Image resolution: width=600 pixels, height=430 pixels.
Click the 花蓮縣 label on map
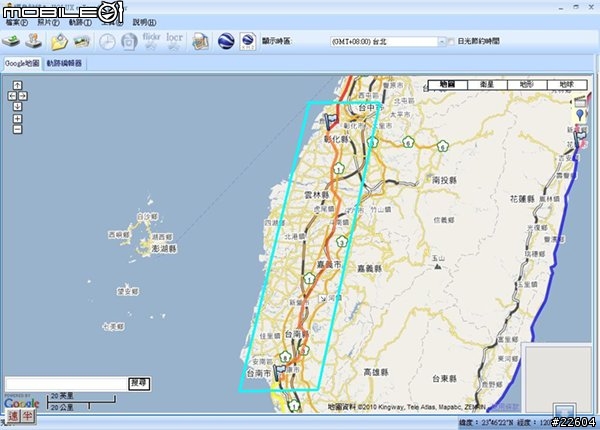[x=522, y=199]
